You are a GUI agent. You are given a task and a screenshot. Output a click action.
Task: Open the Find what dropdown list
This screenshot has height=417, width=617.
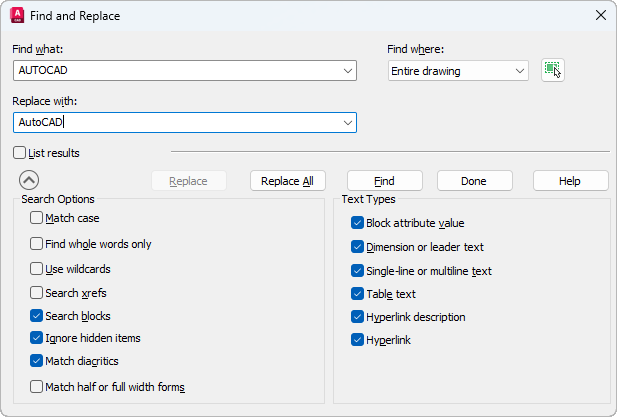click(347, 71)
